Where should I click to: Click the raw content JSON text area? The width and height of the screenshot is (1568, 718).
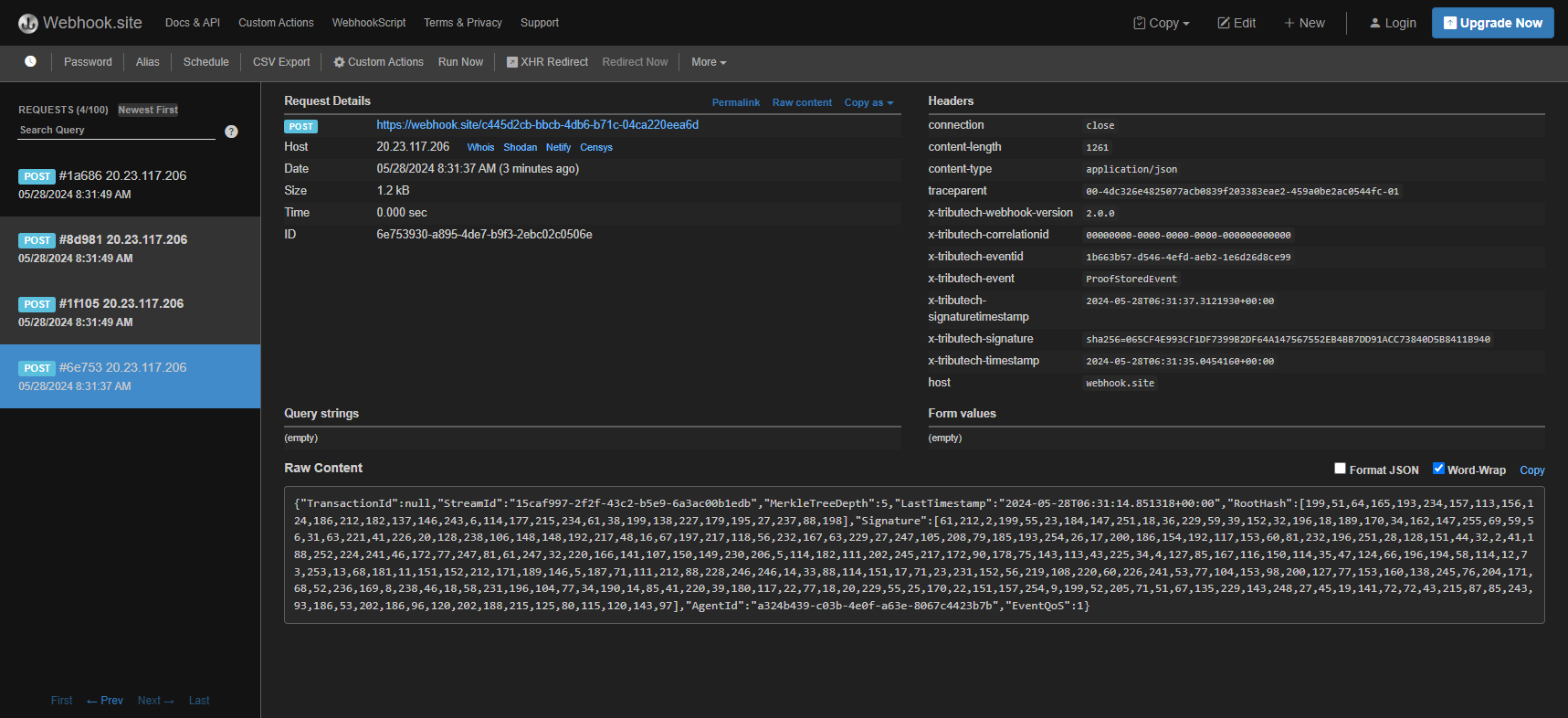point(914,555)
